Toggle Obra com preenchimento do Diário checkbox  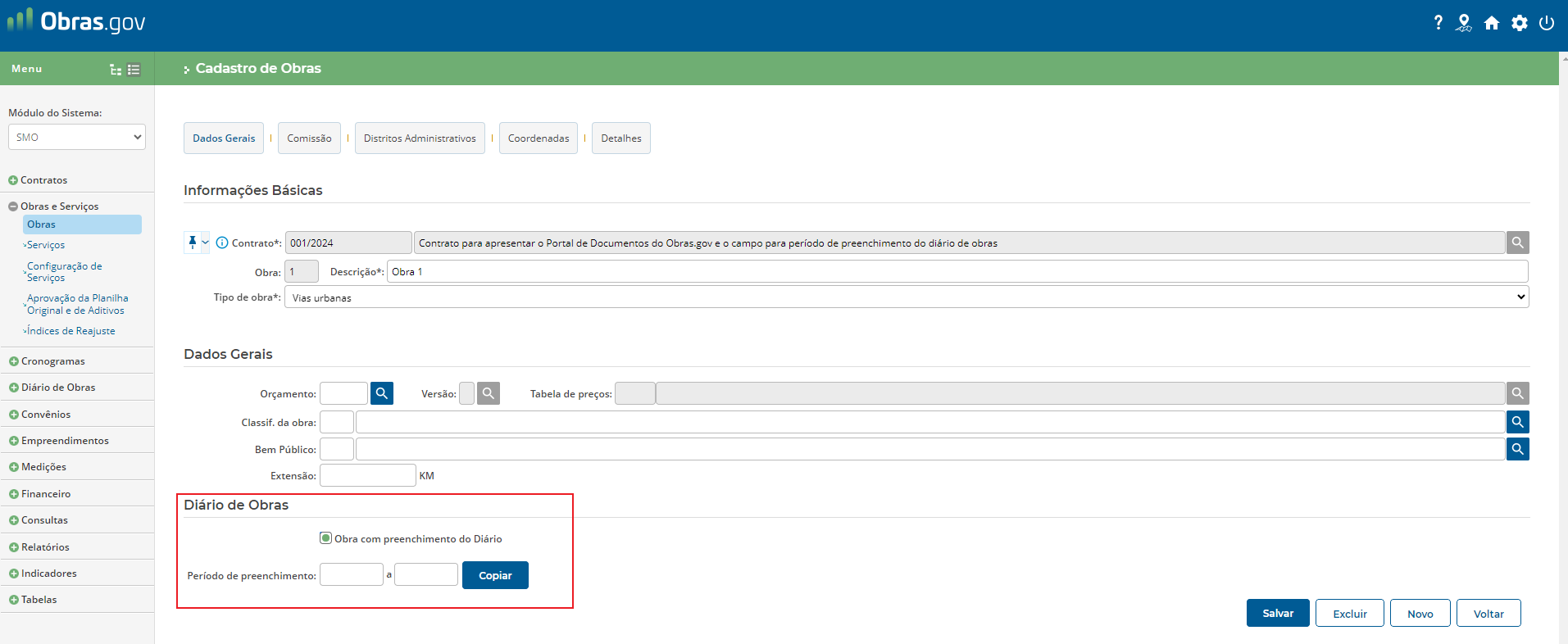(325, 538)
